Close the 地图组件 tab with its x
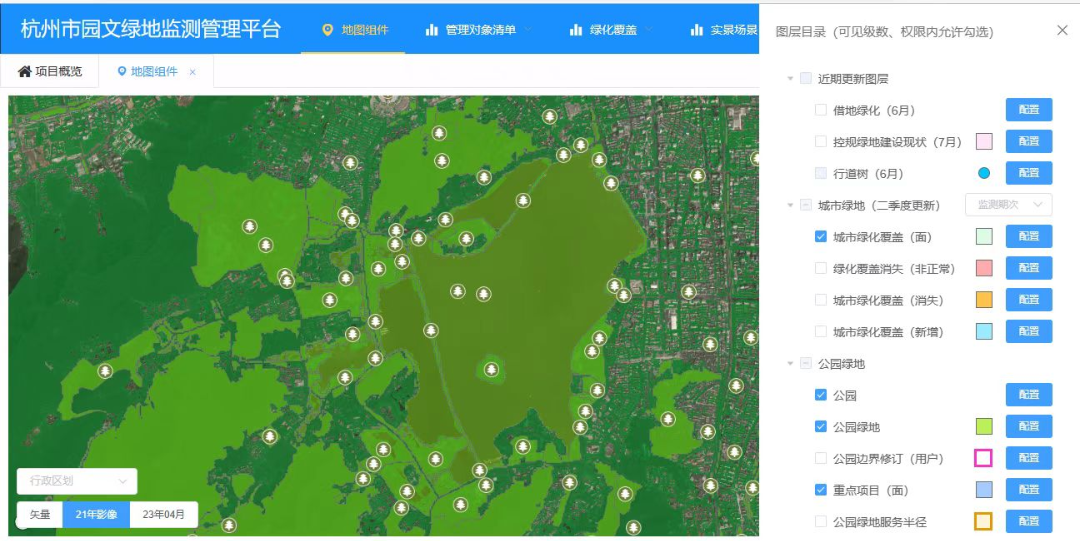Screen dimensions: 1080x541 (x=193, y=72)
